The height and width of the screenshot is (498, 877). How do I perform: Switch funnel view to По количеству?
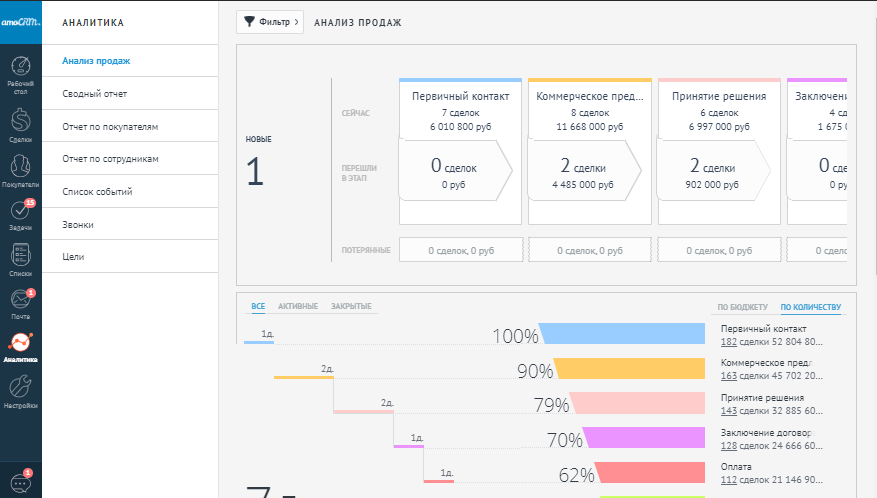click(x=811, y=307)
